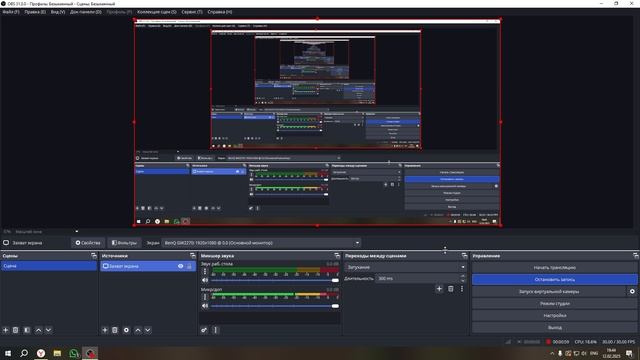Open the Tools menu
This screenshot has height=360, width=640.
tap(192, 12)
